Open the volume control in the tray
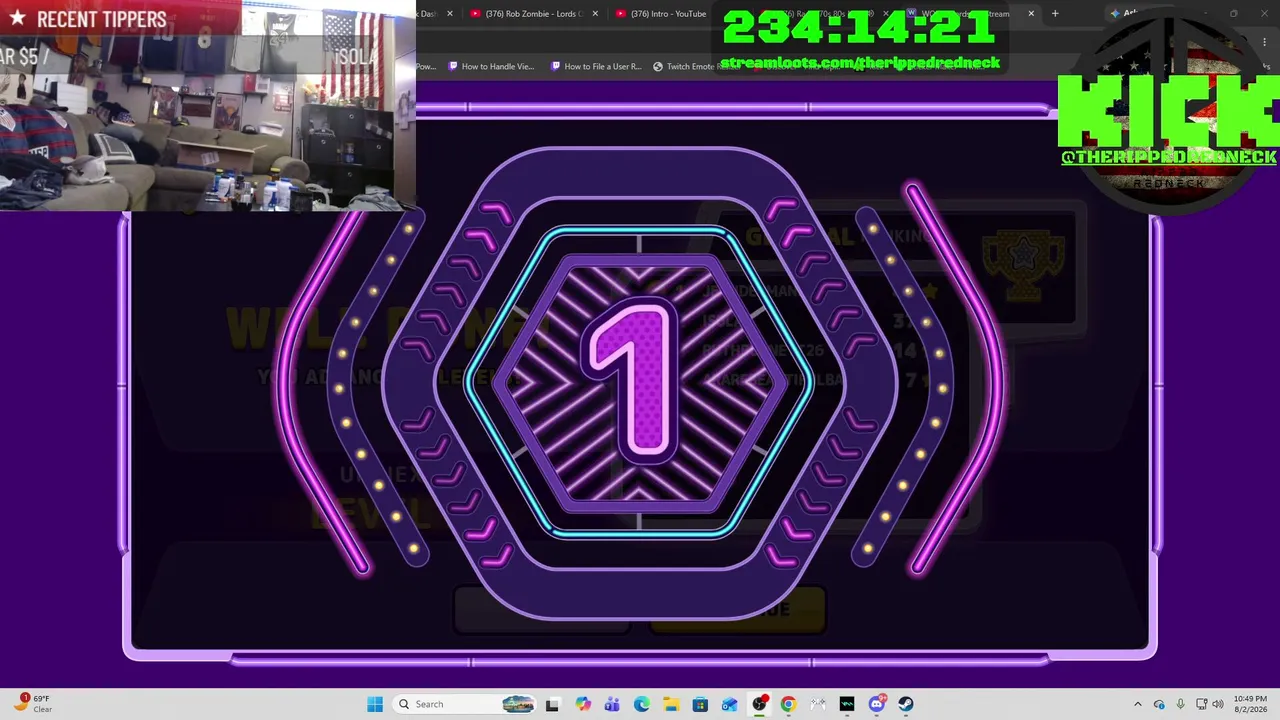 pos(1218,704)
